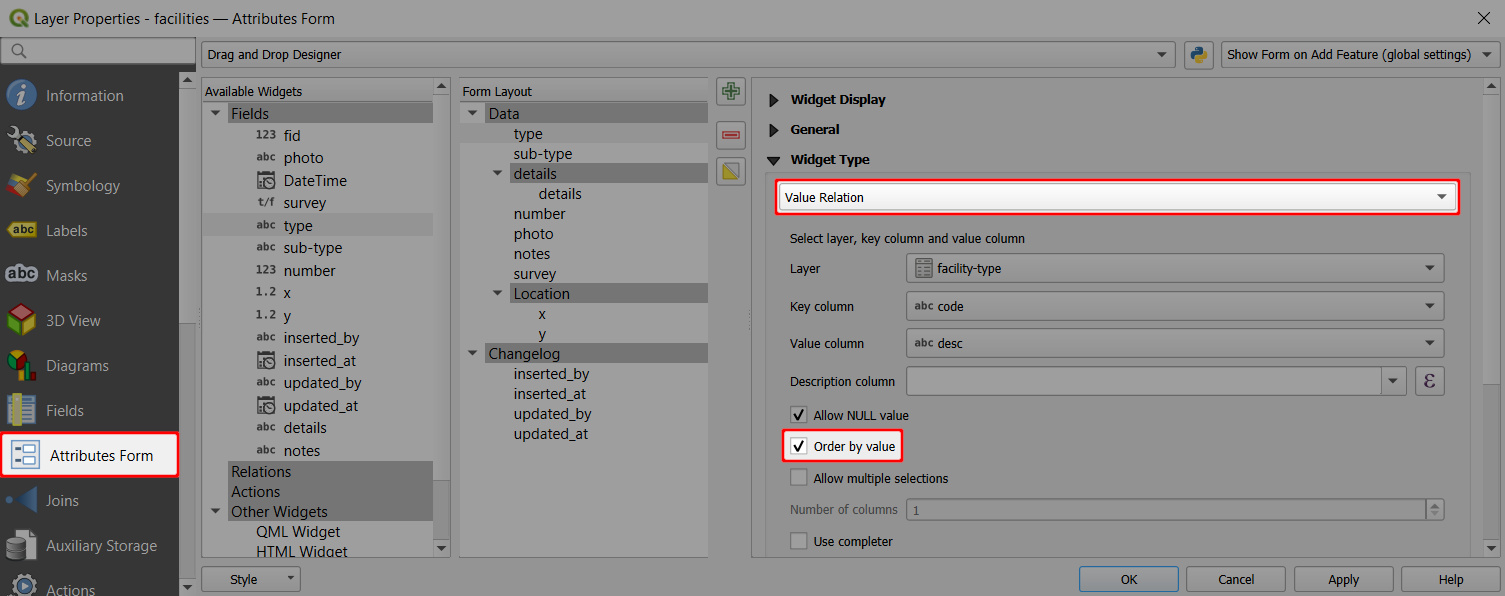1505x596 pixels.
Task: Open the Diagrams section icon
Action: 22,365
